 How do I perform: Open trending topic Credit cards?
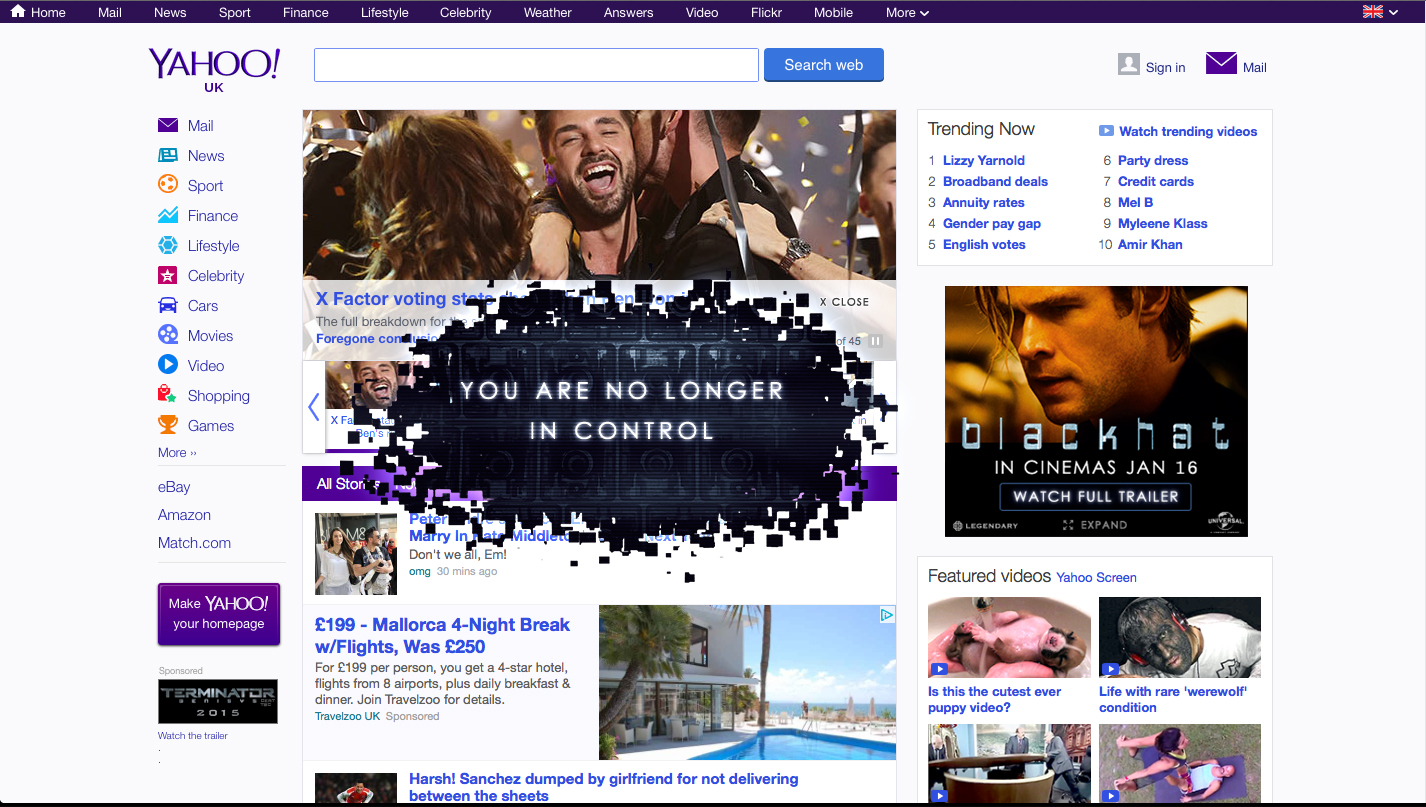(1156, 181)
